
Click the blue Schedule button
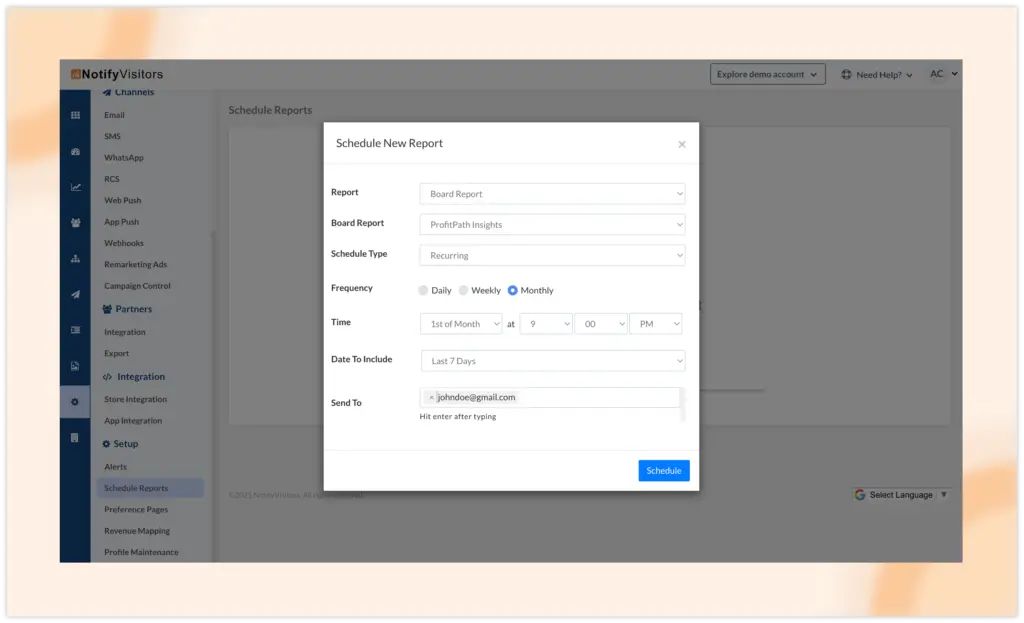point(663,471)
